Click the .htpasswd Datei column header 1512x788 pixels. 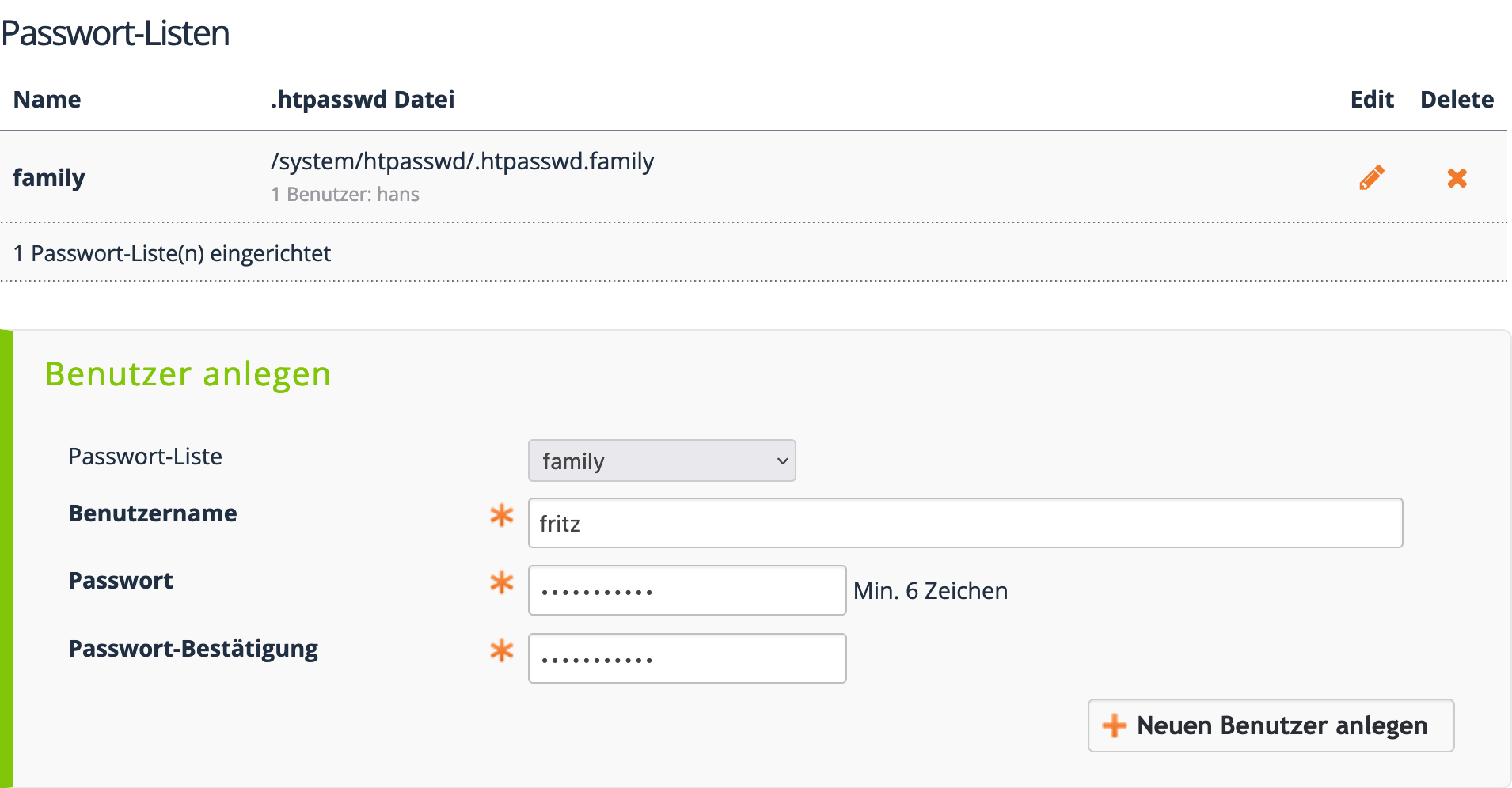363,100
